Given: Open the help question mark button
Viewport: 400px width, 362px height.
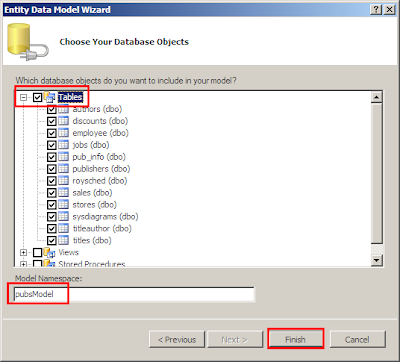Looking at the screenshot, I should pos(376,10).
